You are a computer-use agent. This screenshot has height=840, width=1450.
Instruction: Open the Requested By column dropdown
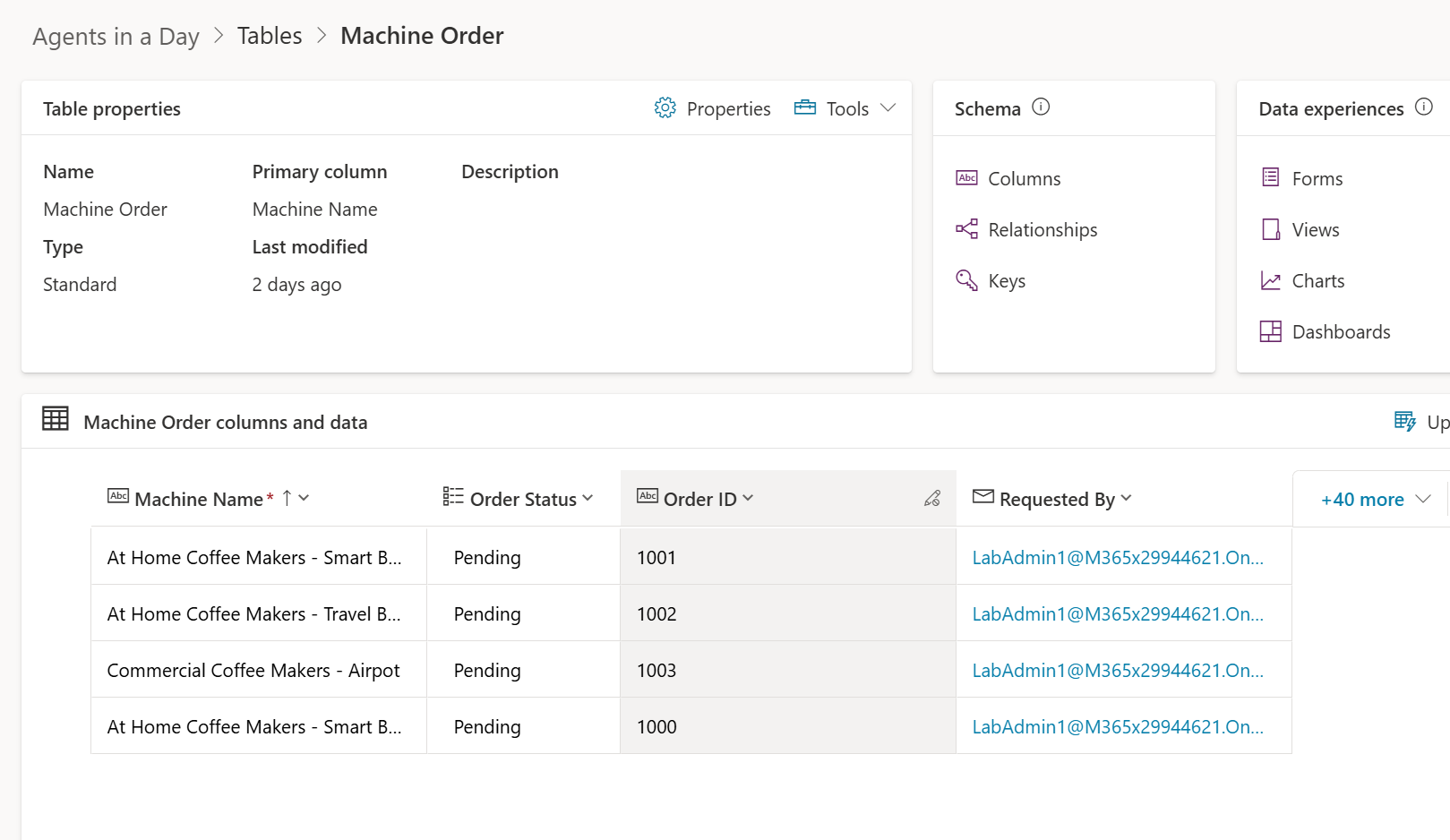coord(1126,499)
